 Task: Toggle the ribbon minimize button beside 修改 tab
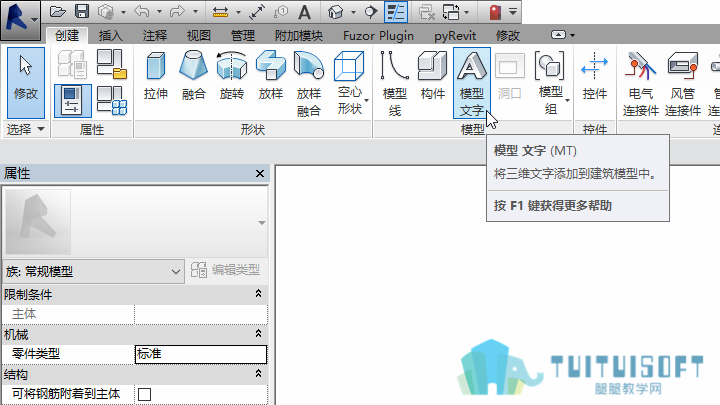[558, 35]
